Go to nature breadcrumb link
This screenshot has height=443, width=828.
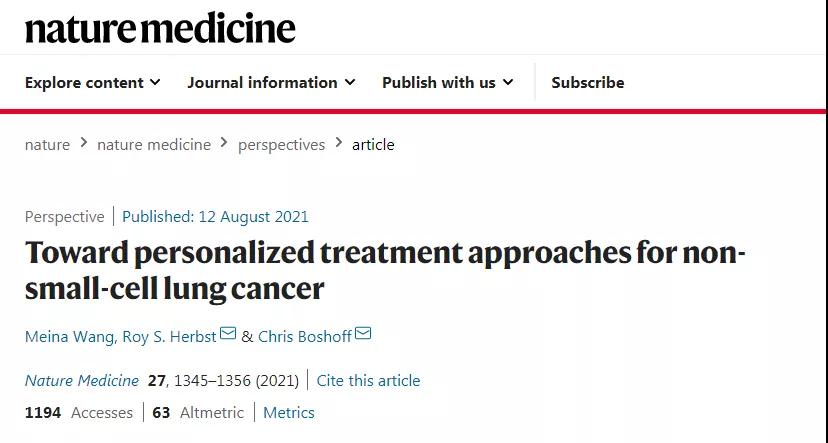pyautogui.click(x=47, y=145)
